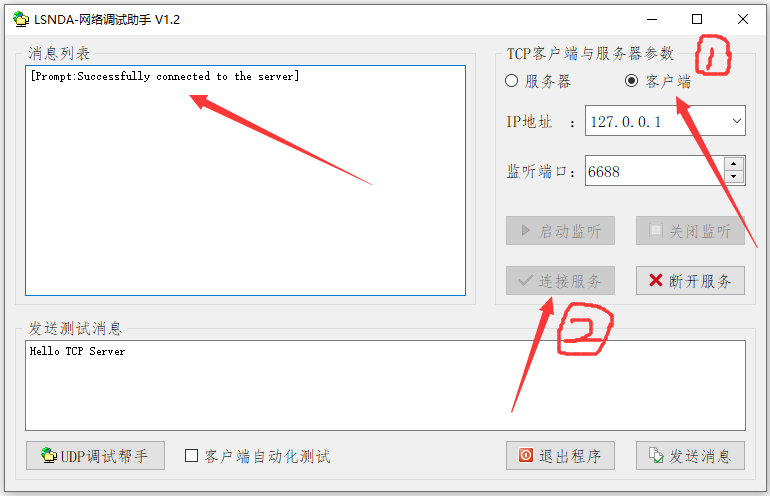The width and height of the screenshot is (770, 496).
Task: Click the 6688 port number field
Action: tap(655, 171)
